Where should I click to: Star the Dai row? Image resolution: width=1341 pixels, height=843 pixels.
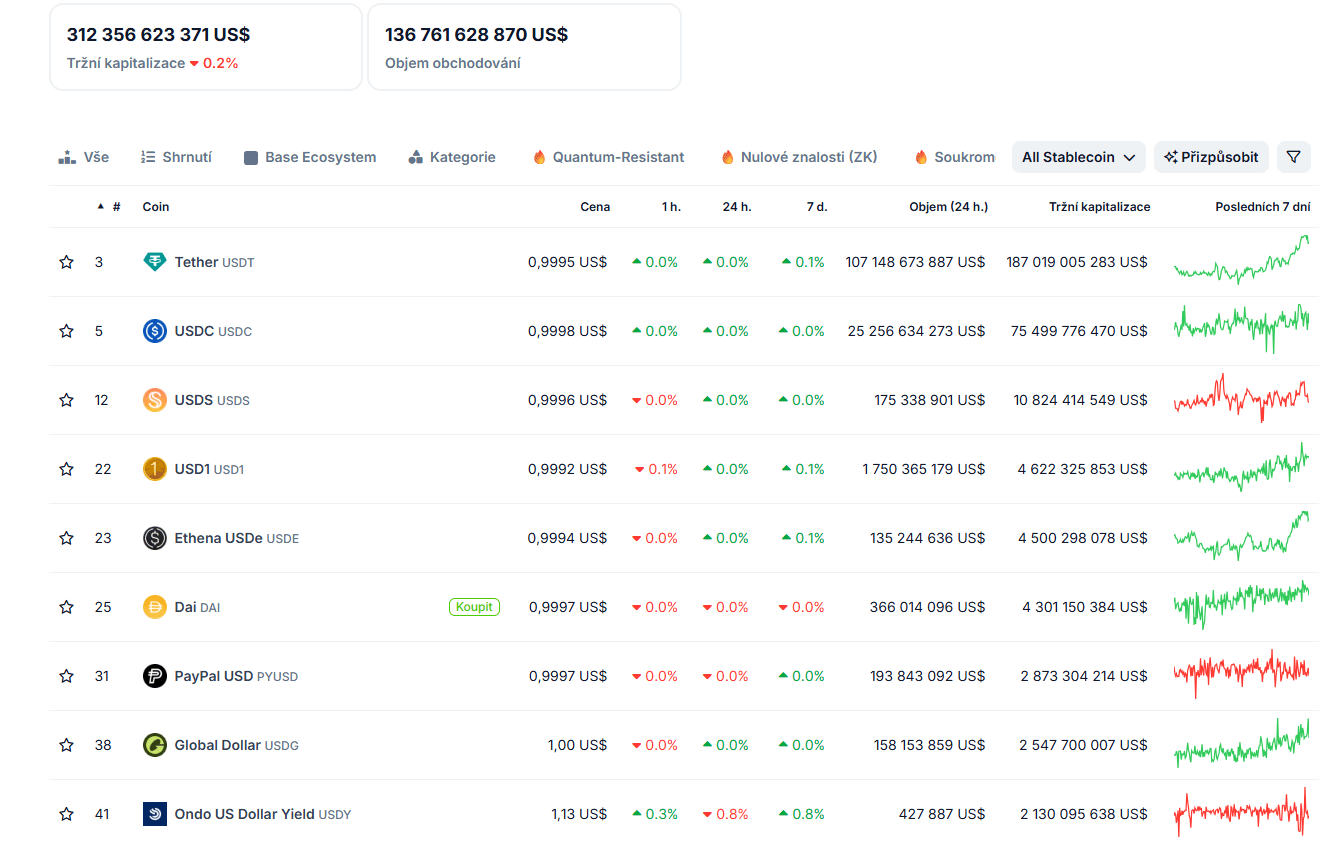point(66,607)
